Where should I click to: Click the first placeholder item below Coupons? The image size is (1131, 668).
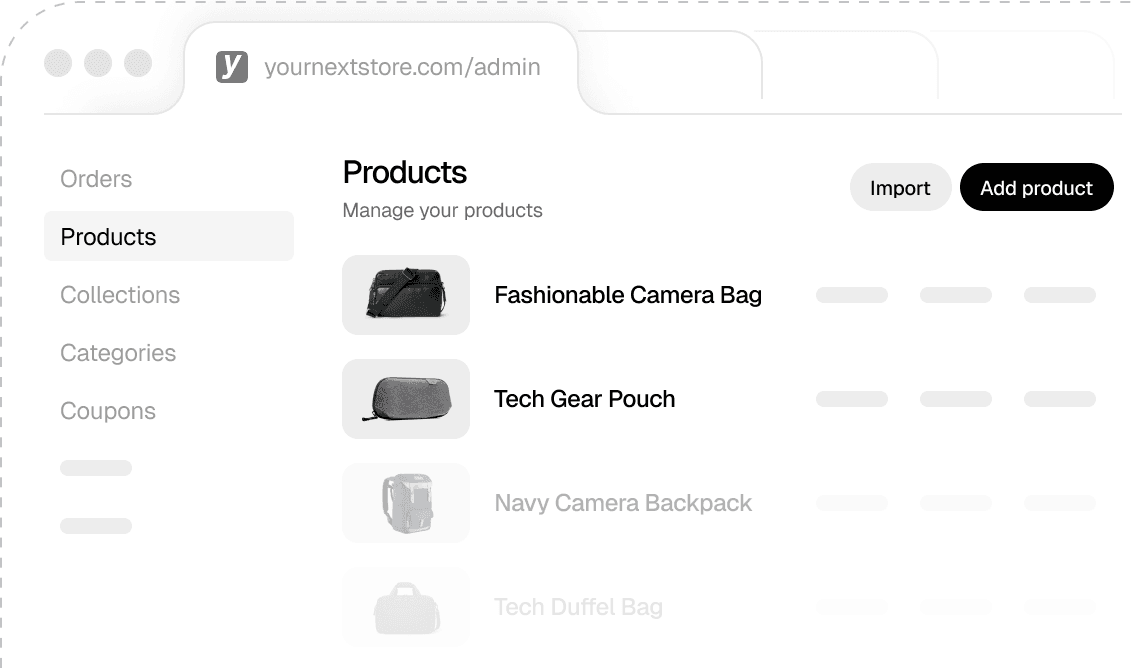click(96, 468)
